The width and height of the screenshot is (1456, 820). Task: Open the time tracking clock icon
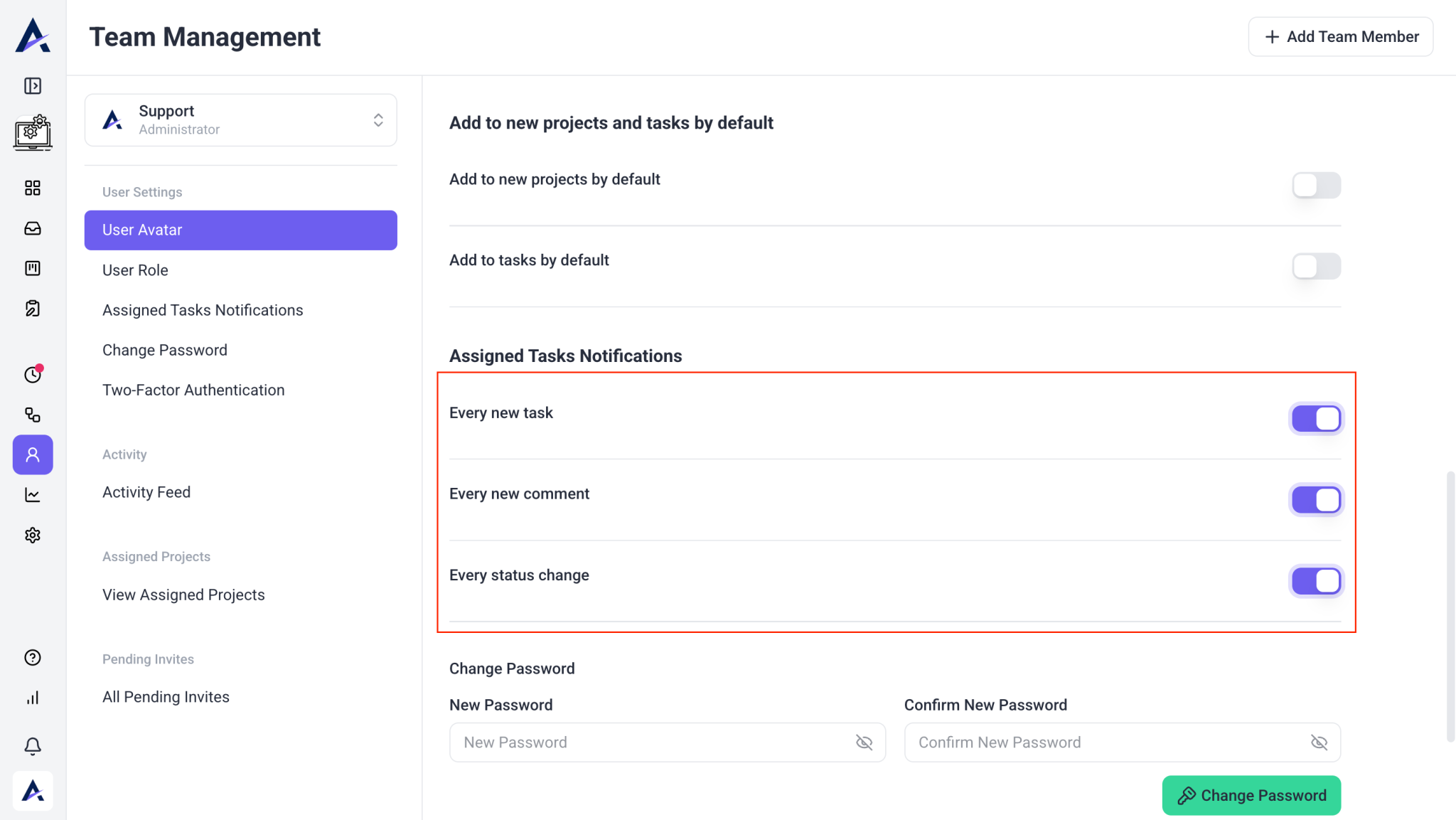33,375
